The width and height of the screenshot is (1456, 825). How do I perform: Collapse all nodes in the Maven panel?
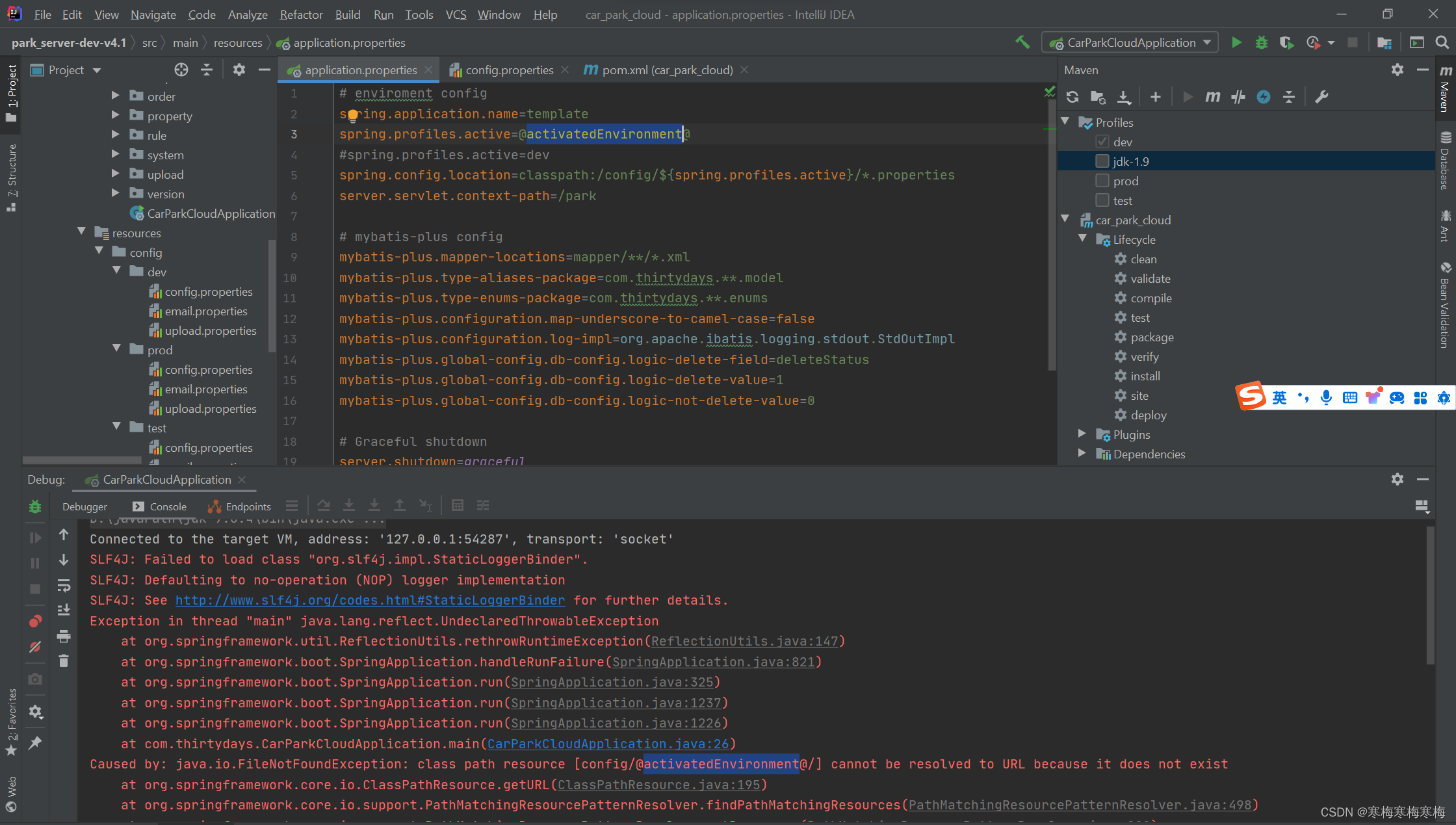(x=1288, y=96)
